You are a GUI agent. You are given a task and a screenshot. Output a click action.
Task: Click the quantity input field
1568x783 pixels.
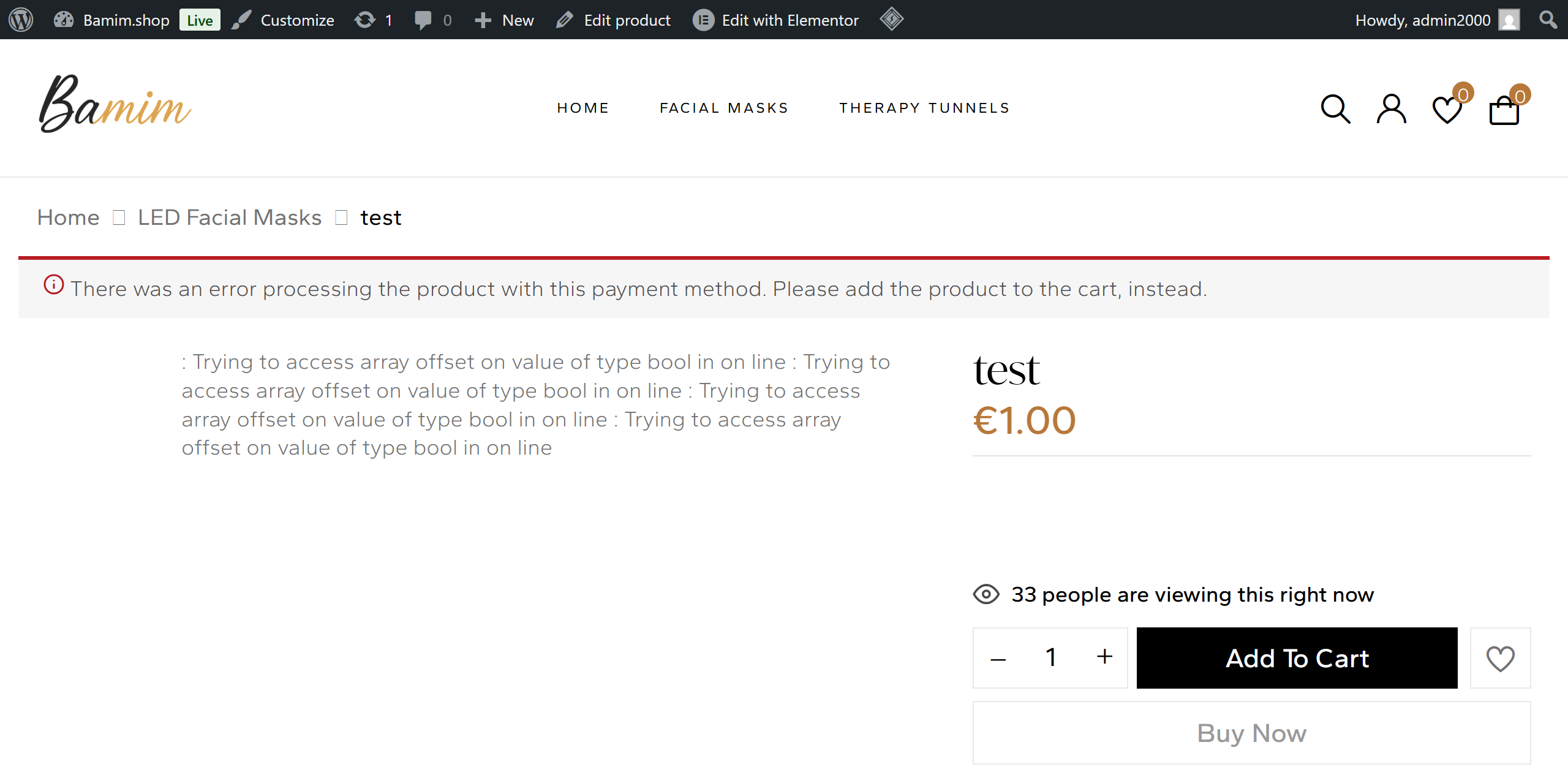pyautogui.click(x=1051, y=658)
